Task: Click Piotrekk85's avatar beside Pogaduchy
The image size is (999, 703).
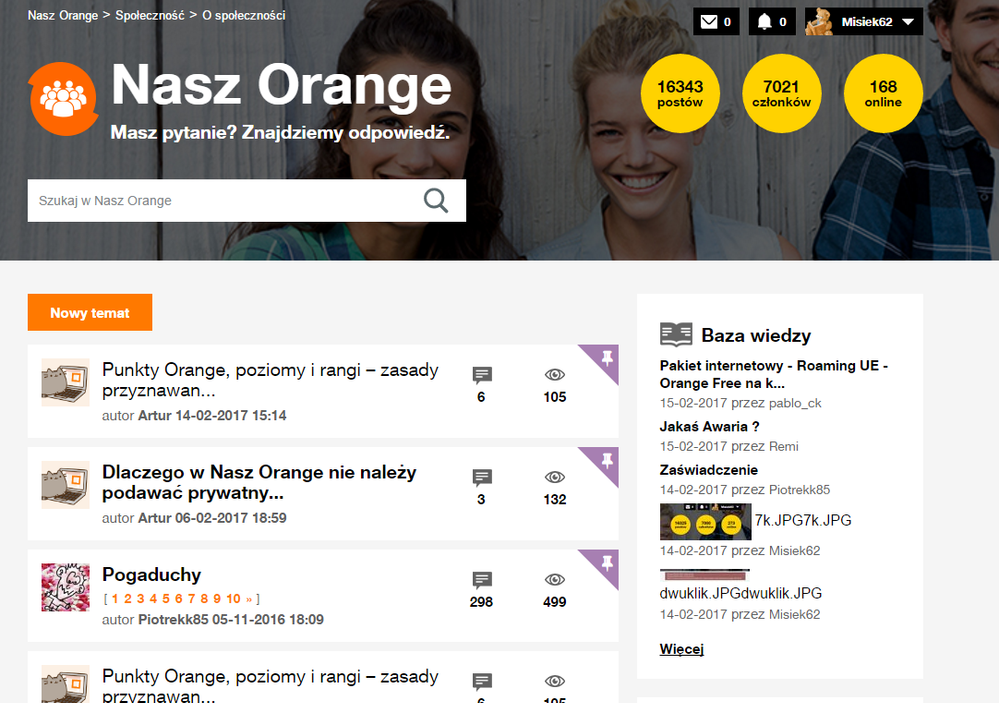Action: (x=65, y=587)
